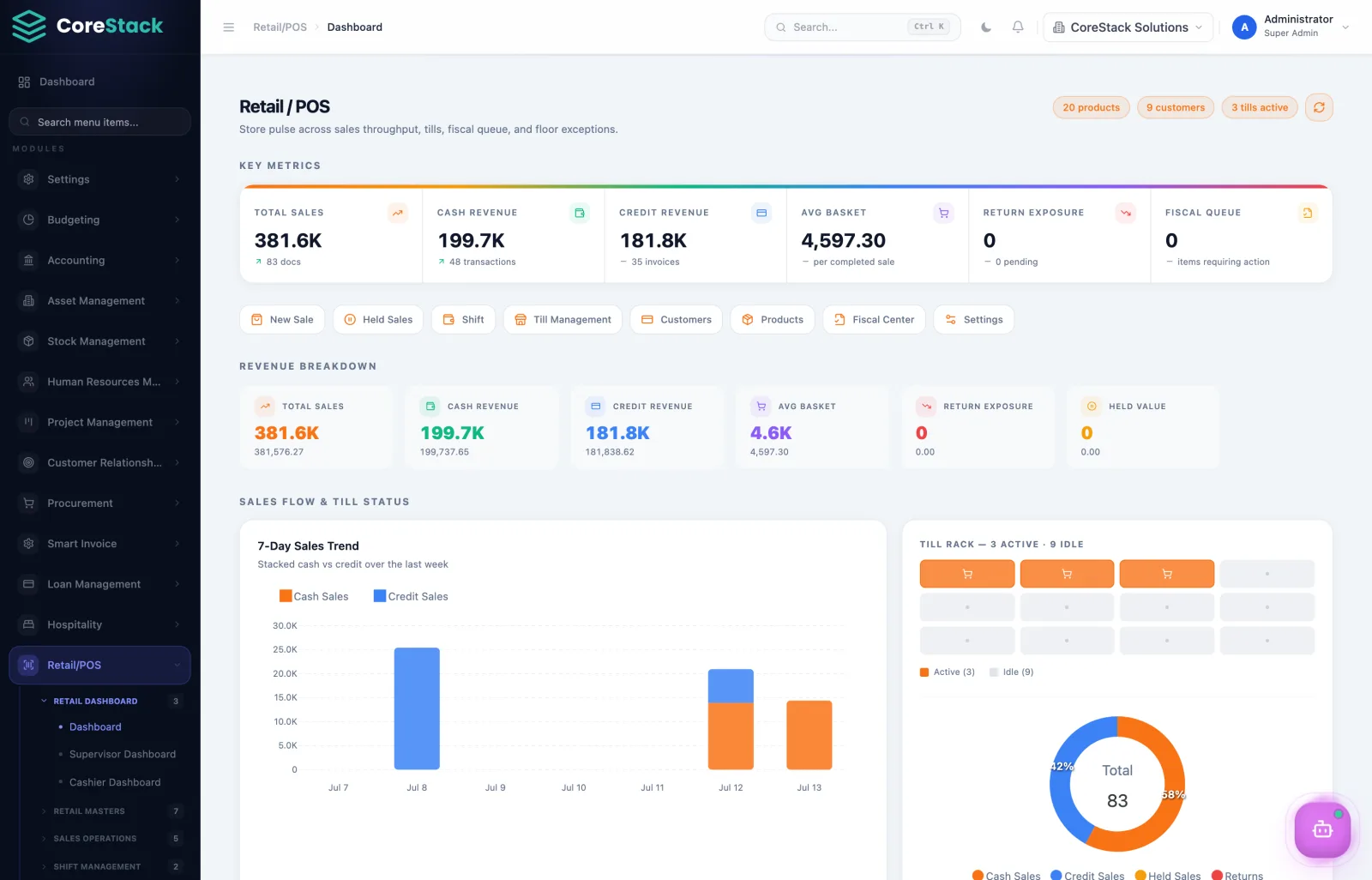Start a New Sale

pyautogui.click(x=282, y=319)
